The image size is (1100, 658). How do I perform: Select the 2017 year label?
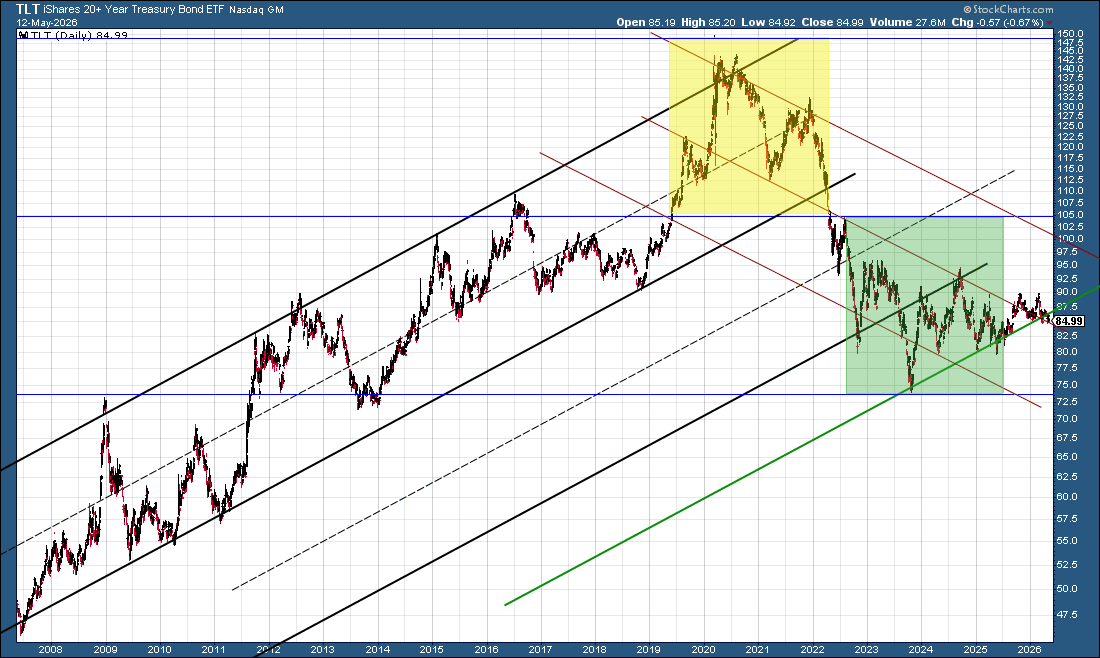click(540, 650)
